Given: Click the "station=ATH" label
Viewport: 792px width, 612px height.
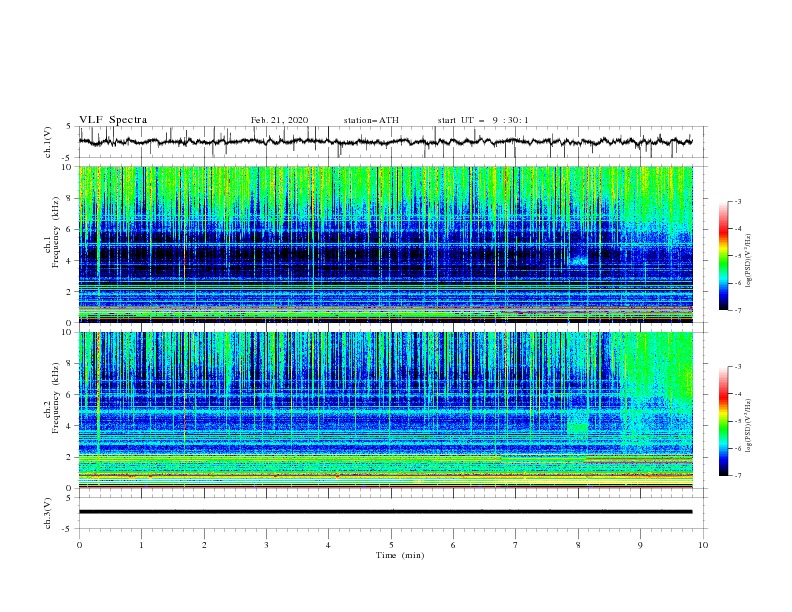Looking at the screenshot, I should point(371,120).
